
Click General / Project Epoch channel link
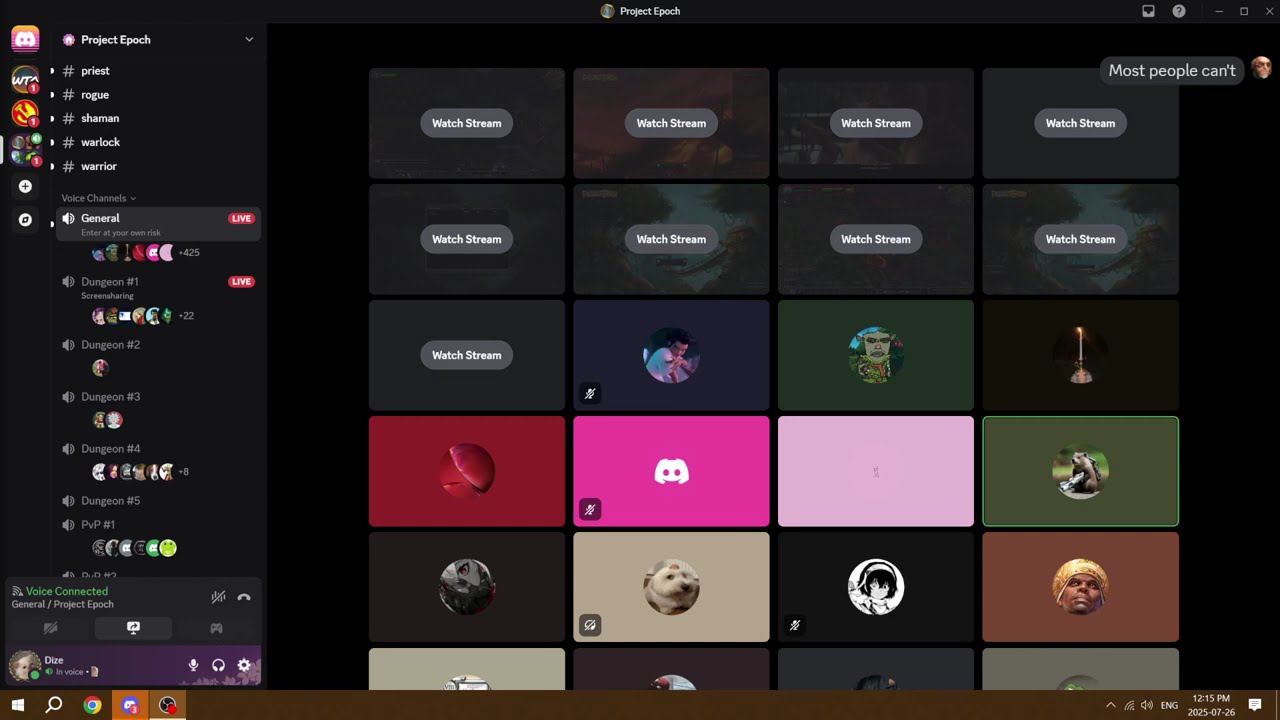coord(62,604)
